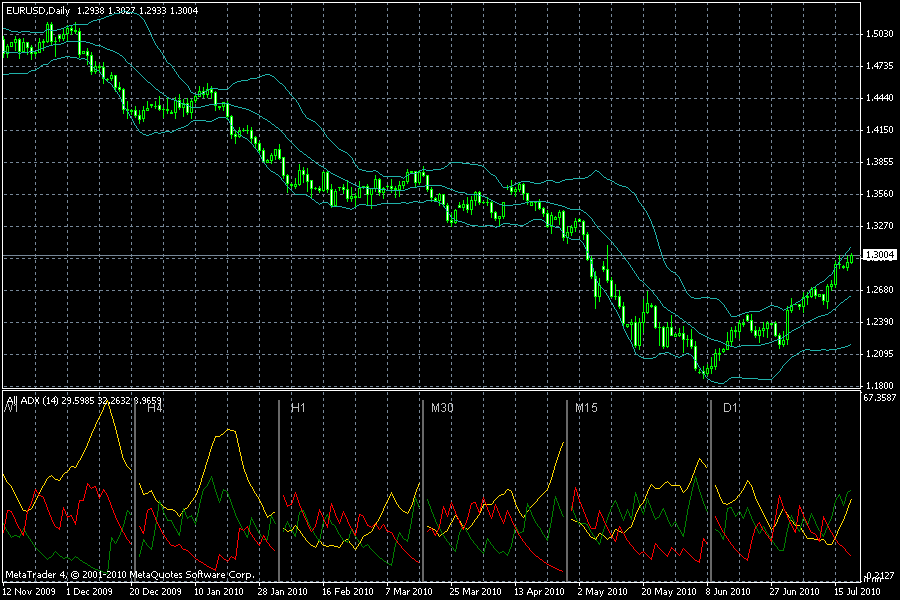Viewport: 900px width, 600px height.
Task: Click the 1.2095 price axis label
Action: click(879, 354)
